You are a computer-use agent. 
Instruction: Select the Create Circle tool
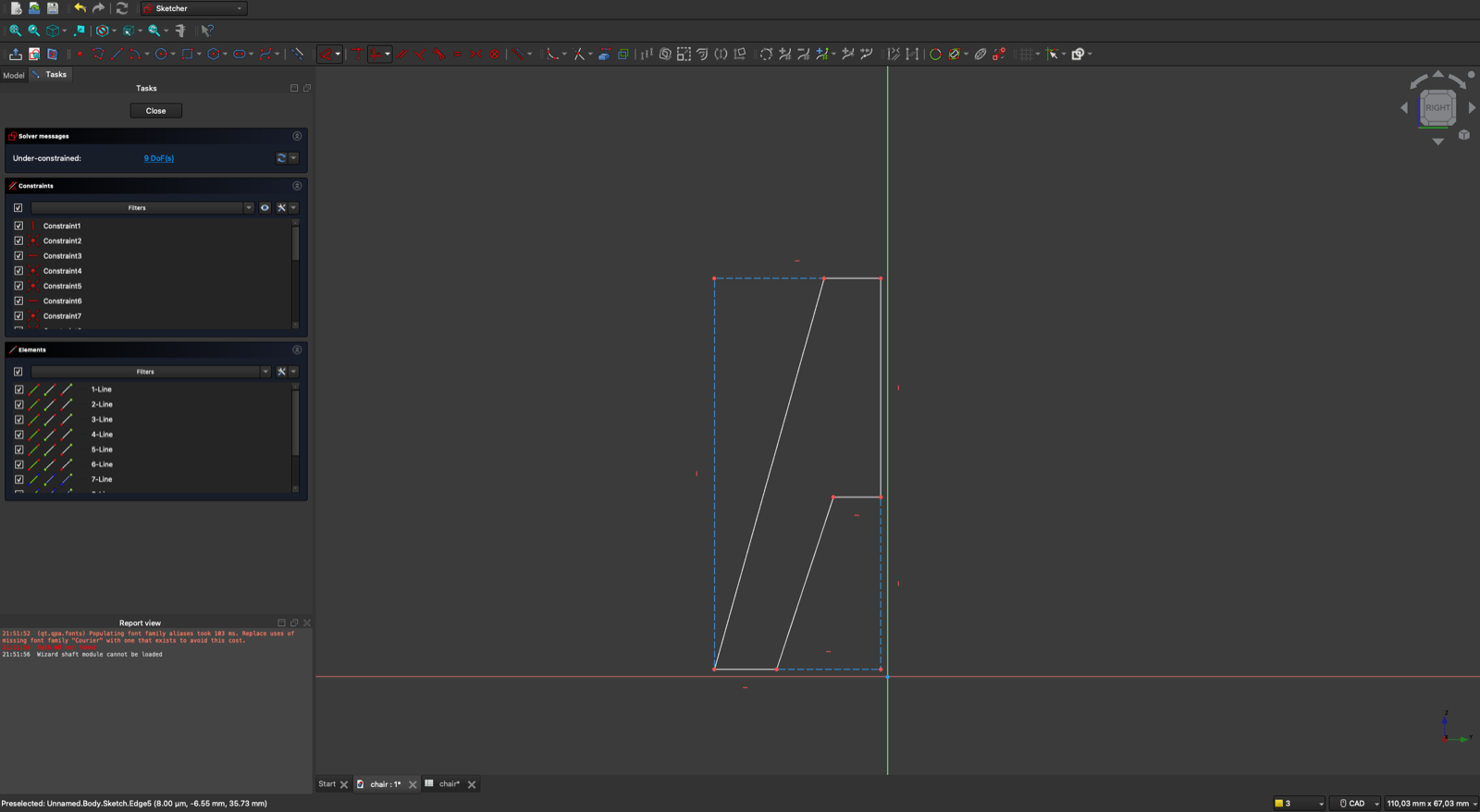point(161,54)
